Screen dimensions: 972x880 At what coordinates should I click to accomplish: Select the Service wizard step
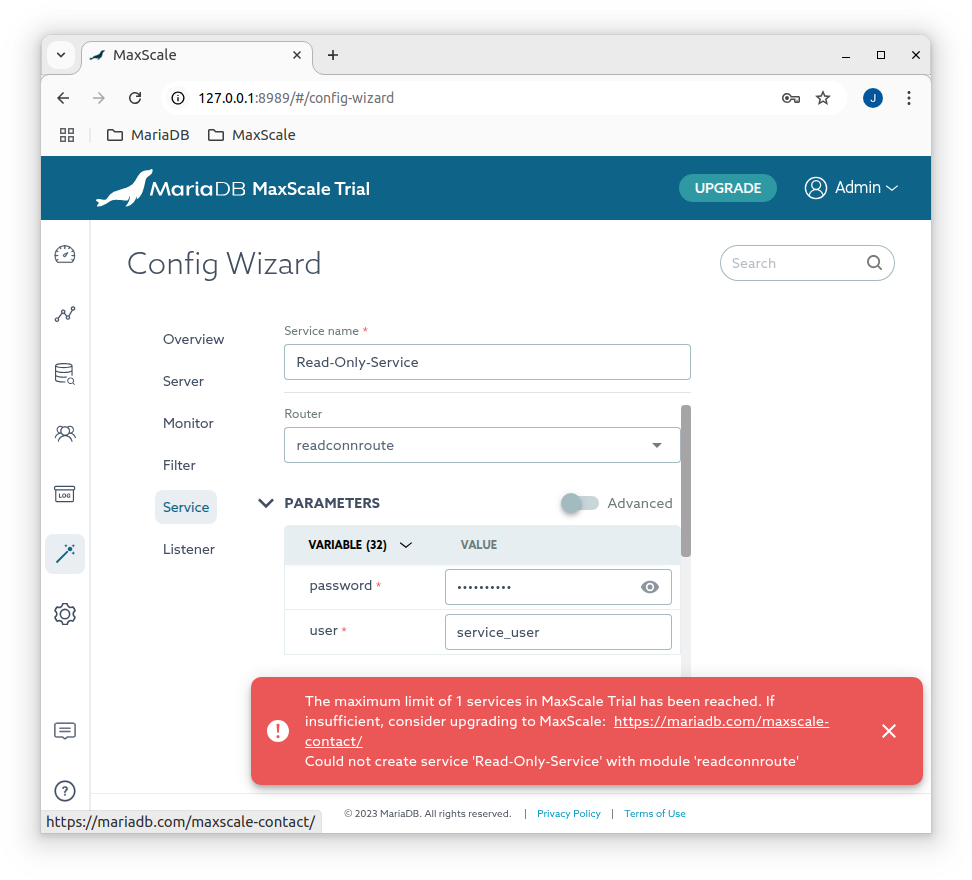click(x=186, y=507)
